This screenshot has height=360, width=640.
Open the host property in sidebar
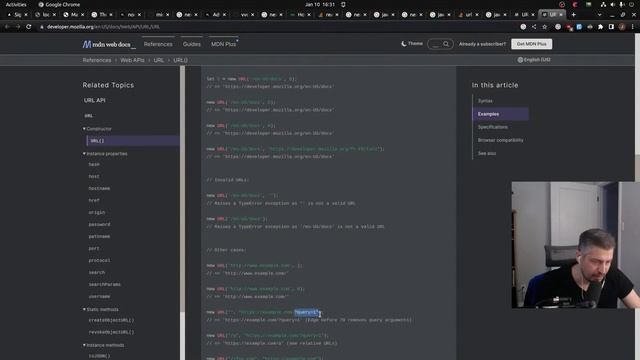[94, 176]
